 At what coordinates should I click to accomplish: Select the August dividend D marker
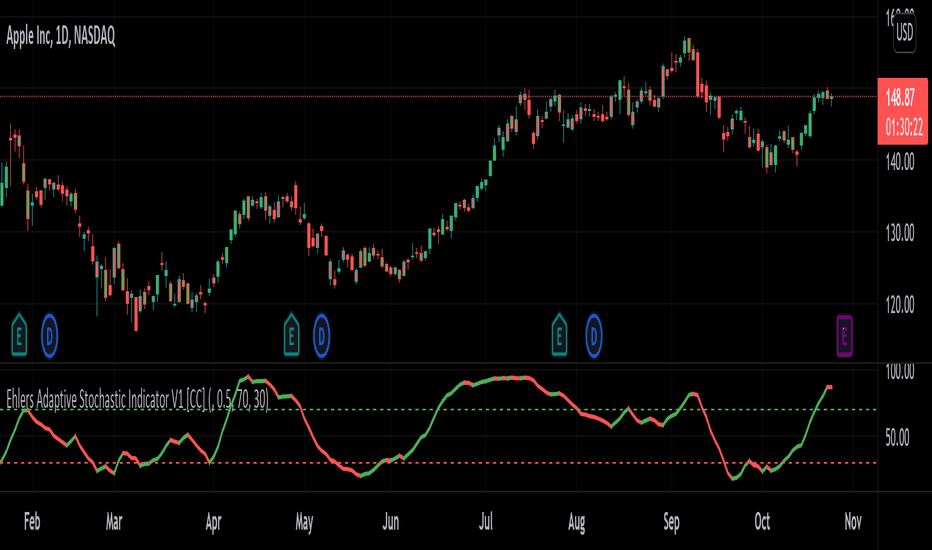click(594, 337)
